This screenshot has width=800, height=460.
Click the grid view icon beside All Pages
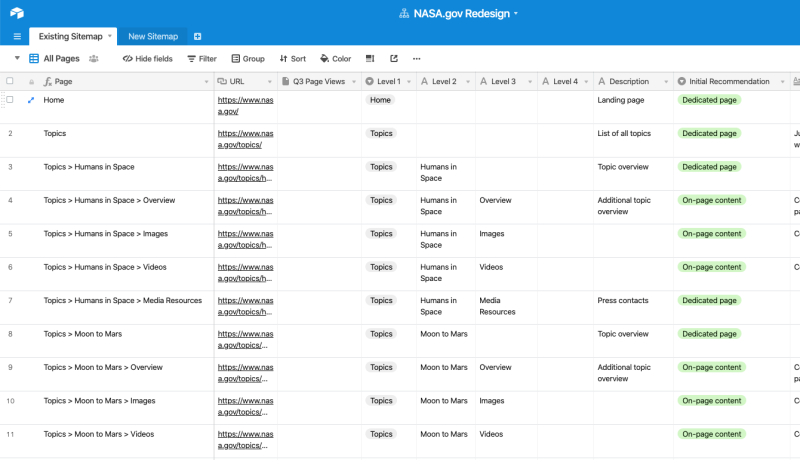[x=34, y=59]
